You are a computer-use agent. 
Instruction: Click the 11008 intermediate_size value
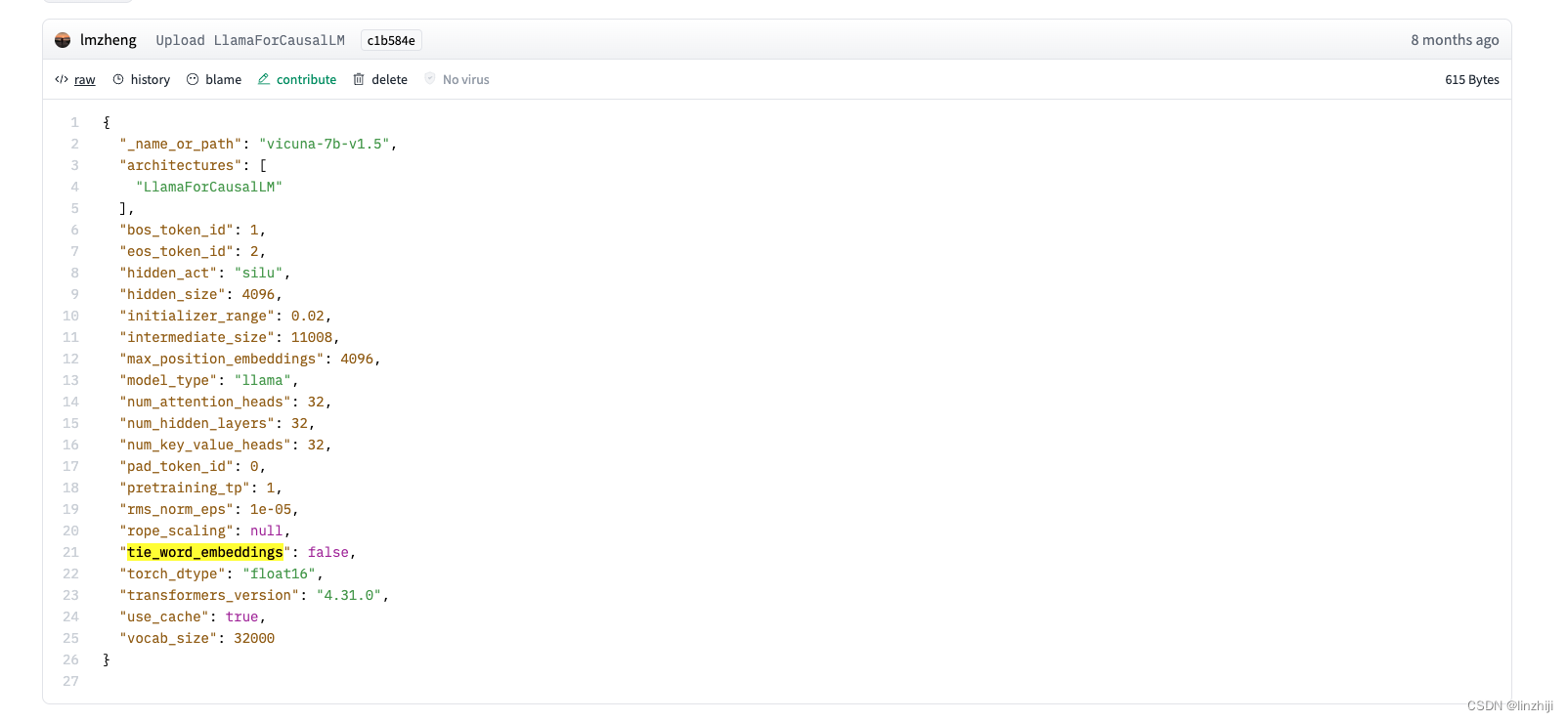312,337
